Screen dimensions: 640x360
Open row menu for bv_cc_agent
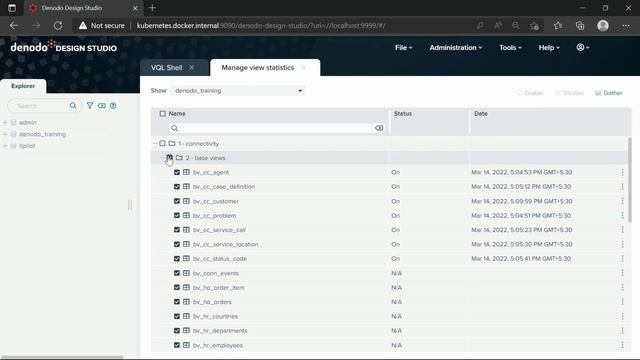point(622,172)
